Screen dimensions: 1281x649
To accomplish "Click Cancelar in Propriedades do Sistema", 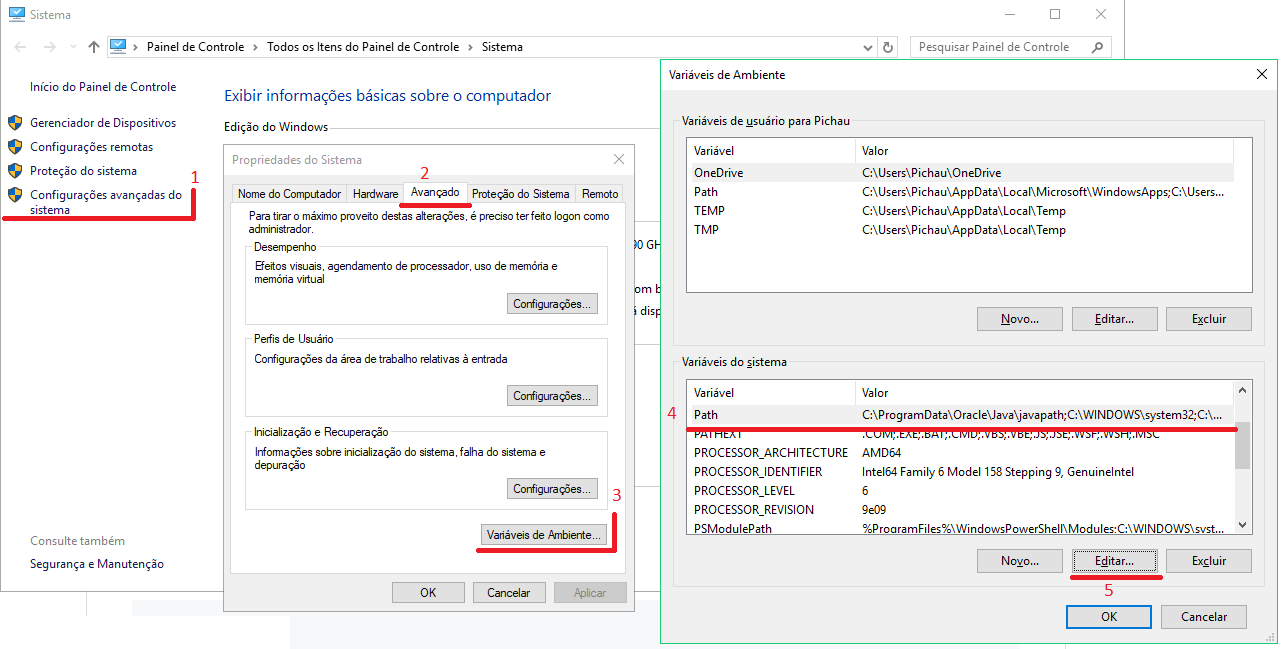I will [x=509, y=592].
